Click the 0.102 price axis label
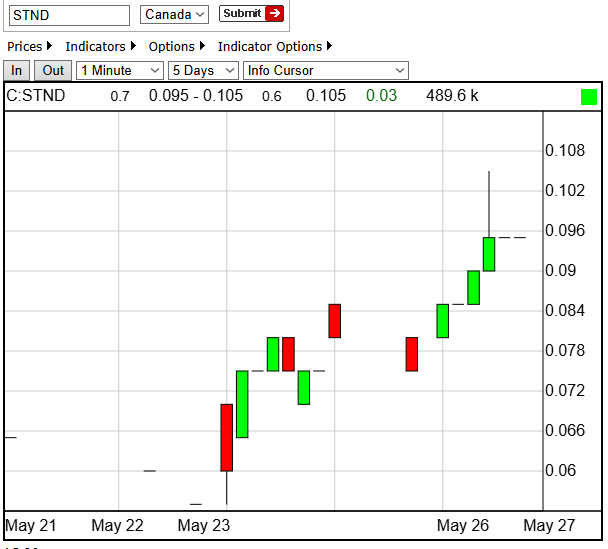 tap(565, 191)
